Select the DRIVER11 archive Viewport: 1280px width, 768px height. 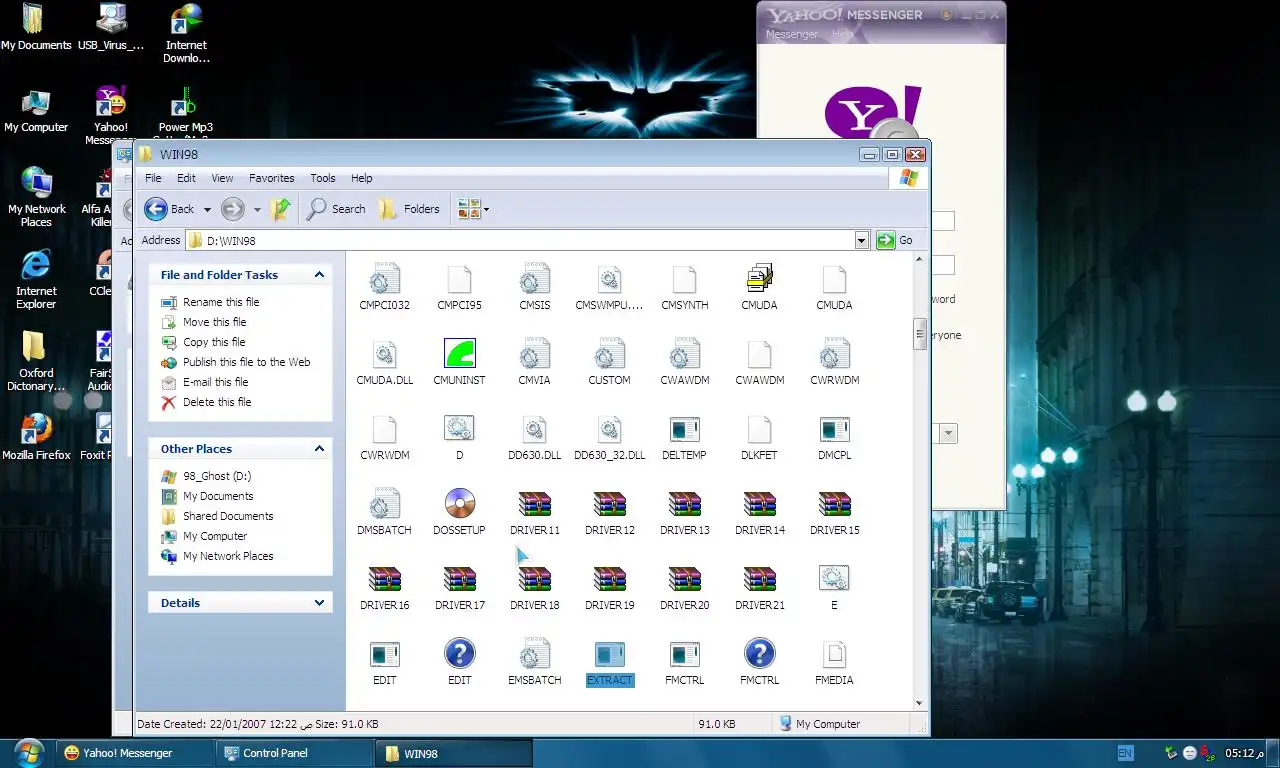point(534,513)
